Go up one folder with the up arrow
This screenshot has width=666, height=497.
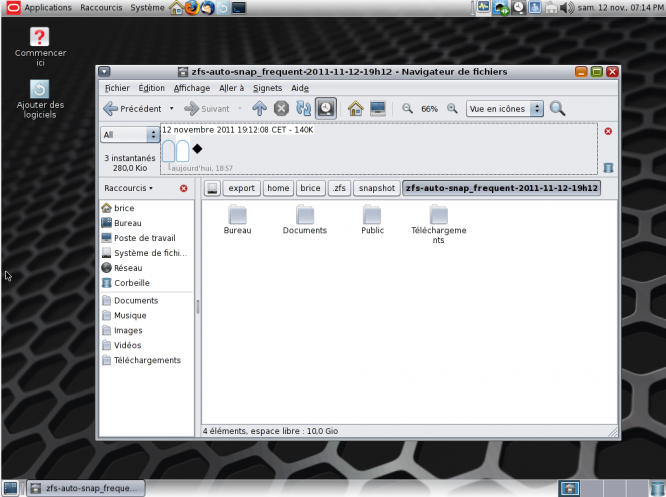(x=260, y=108)
